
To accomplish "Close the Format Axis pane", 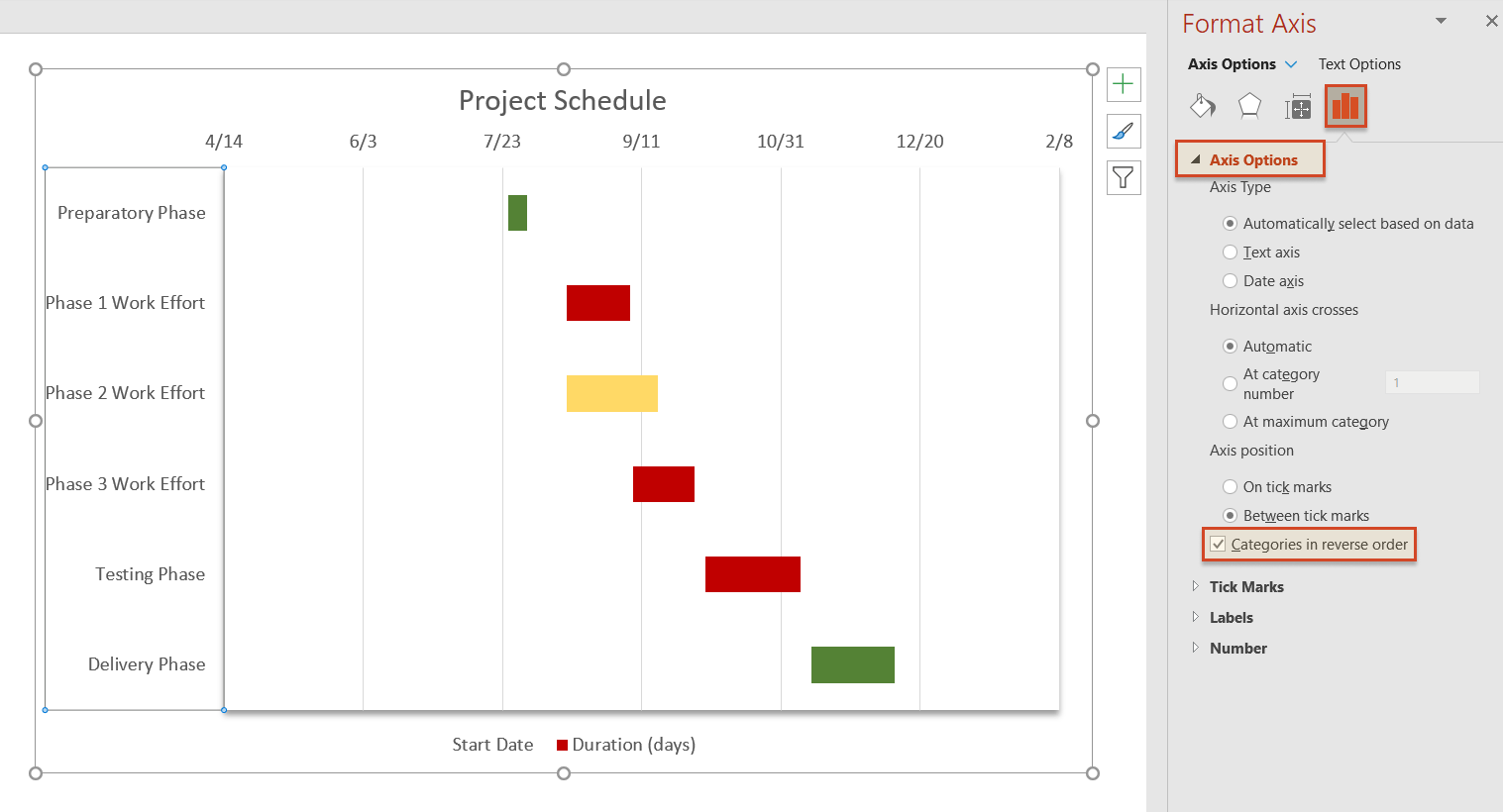I will click(1491, 21).
